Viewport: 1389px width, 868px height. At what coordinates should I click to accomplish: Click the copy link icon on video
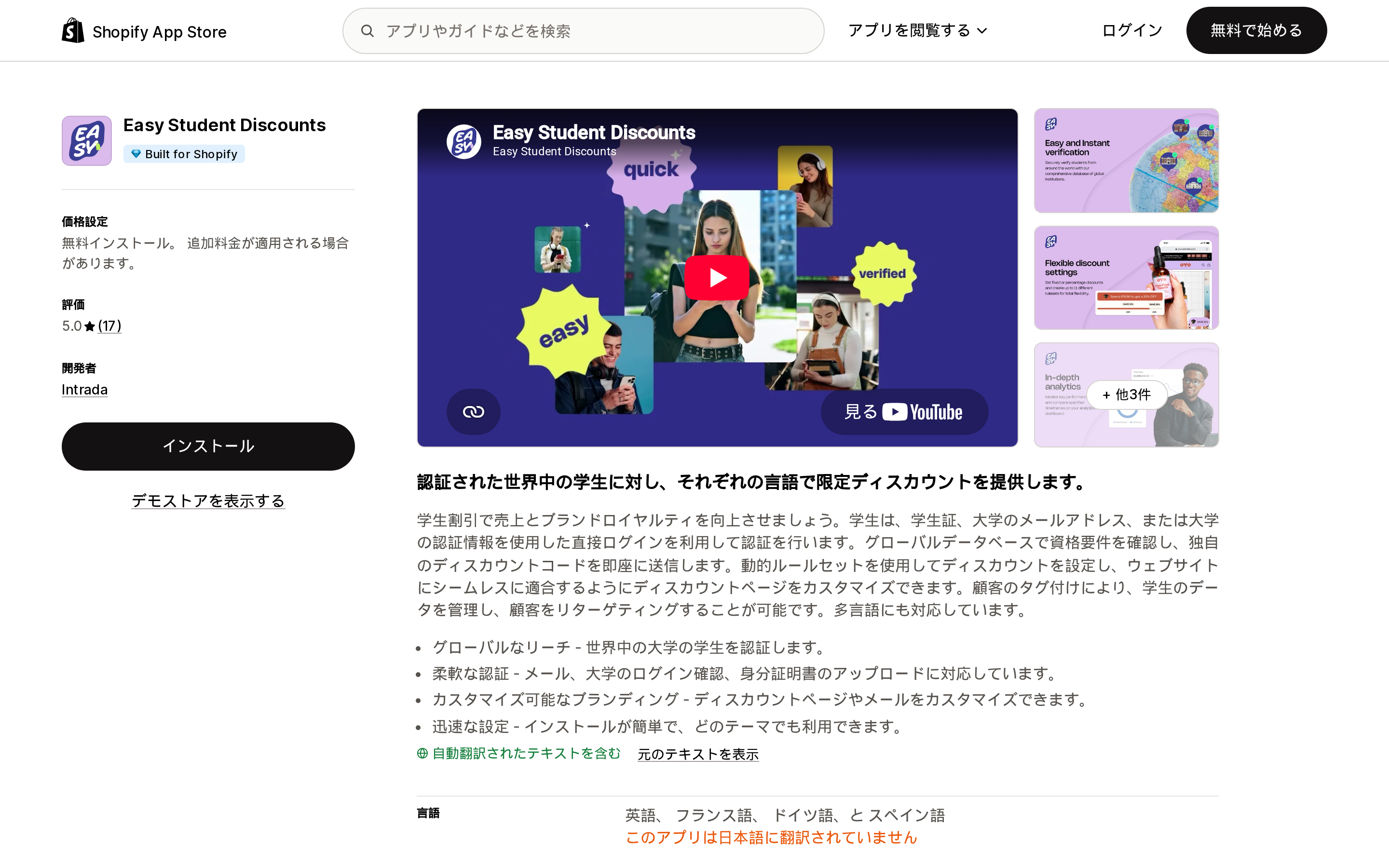474,412
